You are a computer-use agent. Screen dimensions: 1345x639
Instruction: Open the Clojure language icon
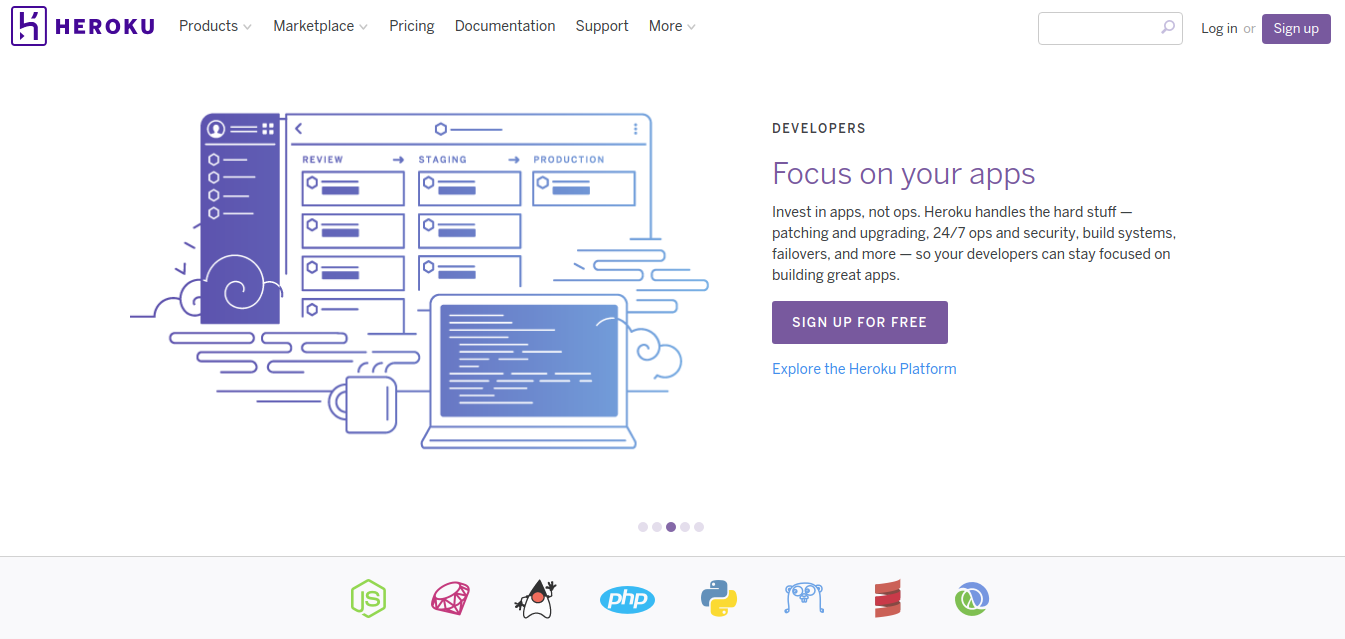[972, 598]
